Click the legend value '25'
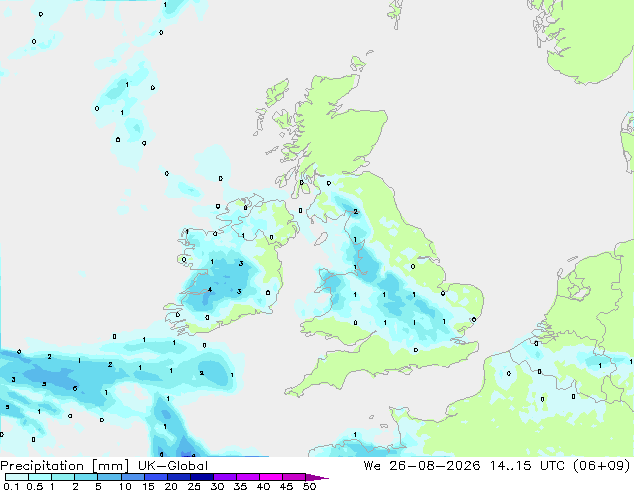Screen dimensions: 634x490 [194, 486]
